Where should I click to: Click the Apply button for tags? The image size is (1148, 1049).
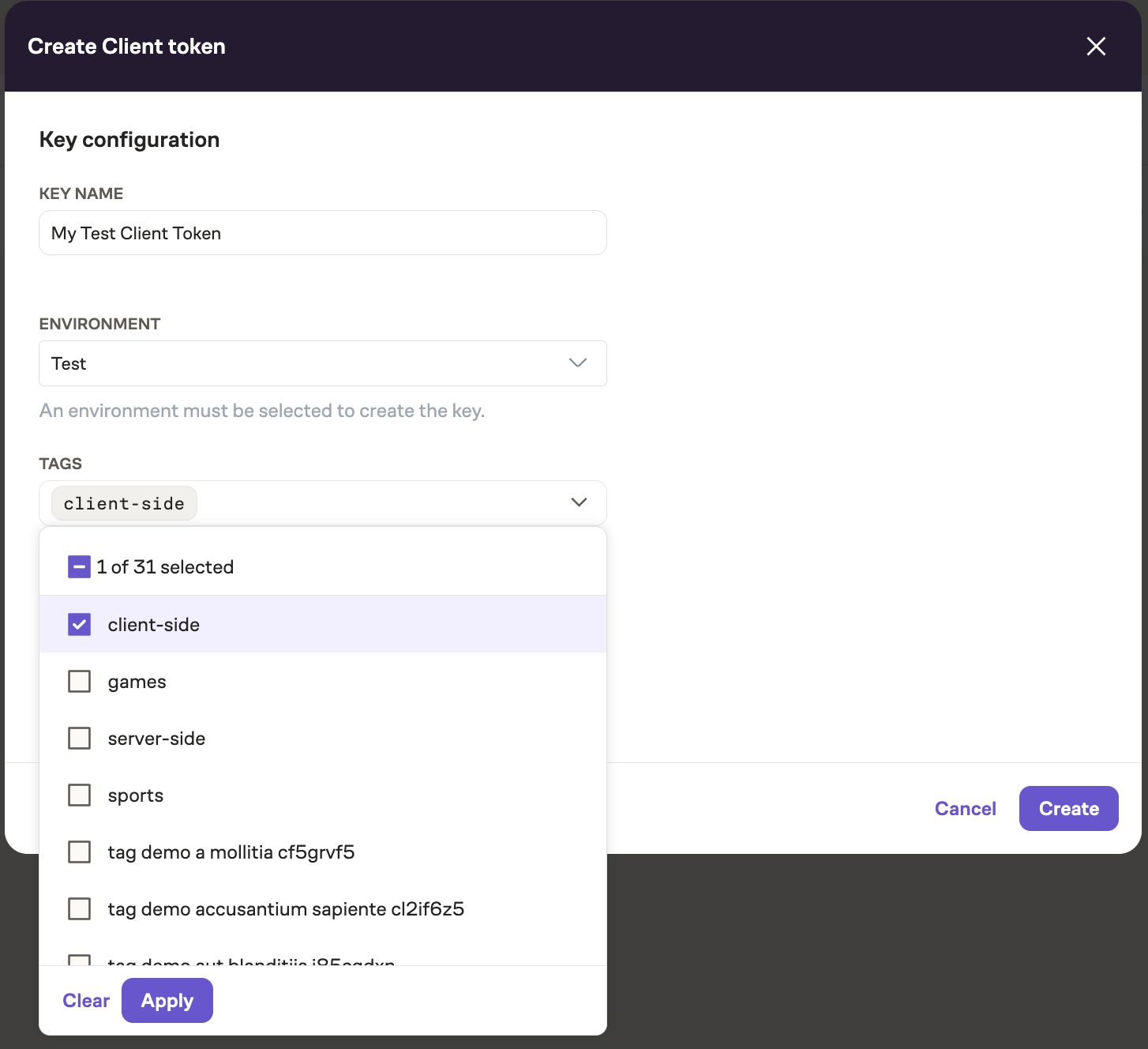click(167, 1000)
